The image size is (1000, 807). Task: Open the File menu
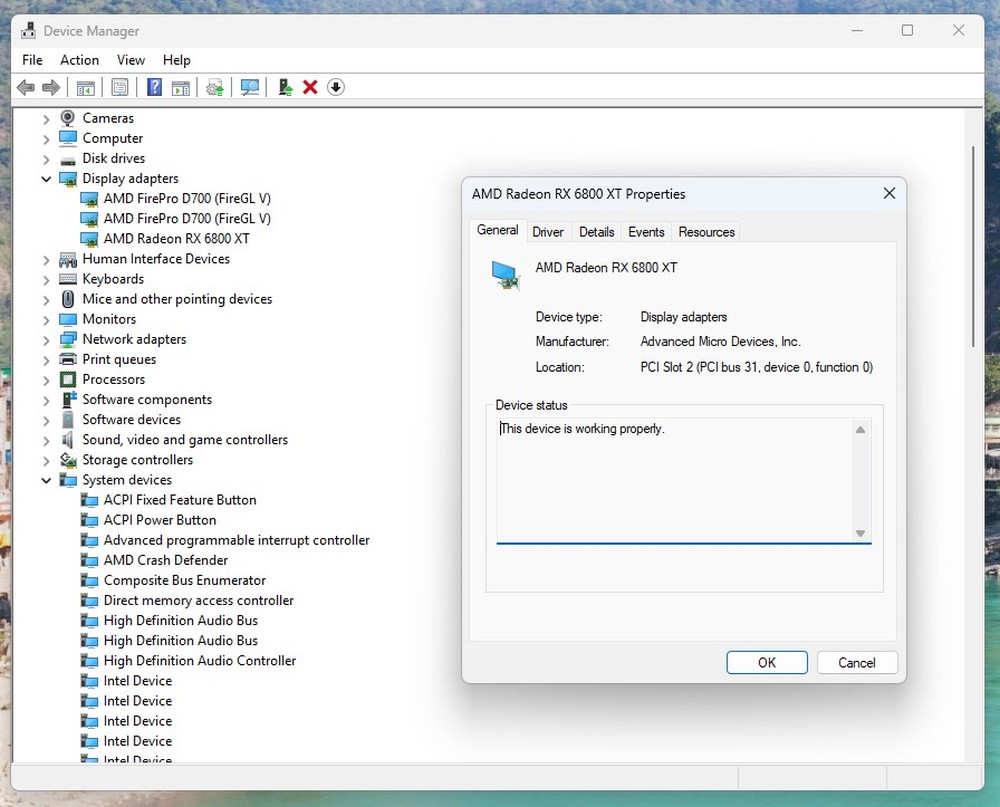32,60
